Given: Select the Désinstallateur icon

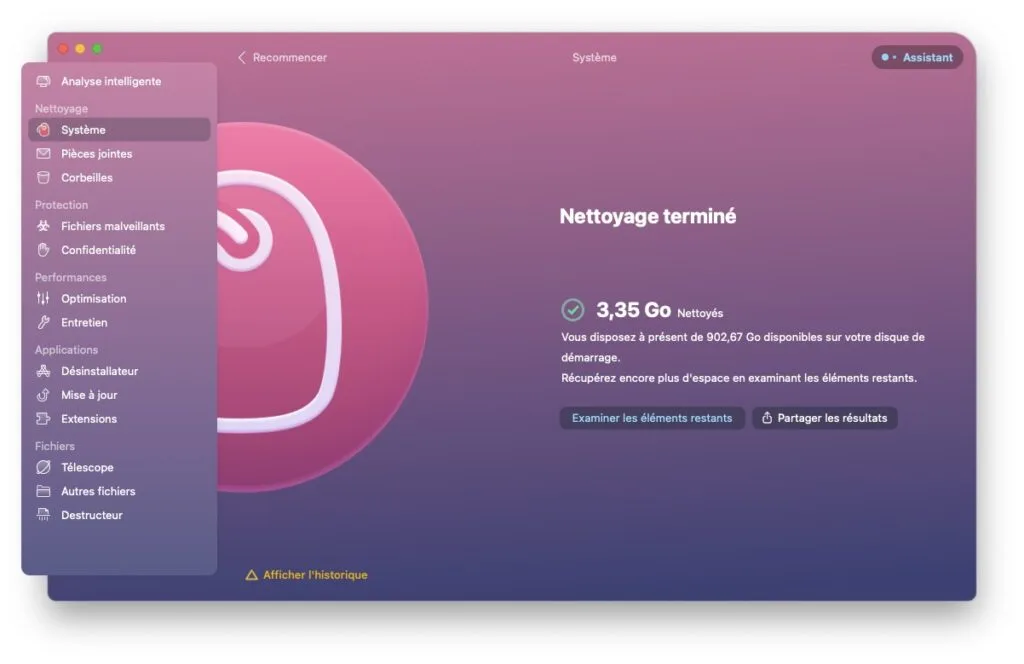Looking at the screenshot, I should pyautogui.click(x=41, y=370).
